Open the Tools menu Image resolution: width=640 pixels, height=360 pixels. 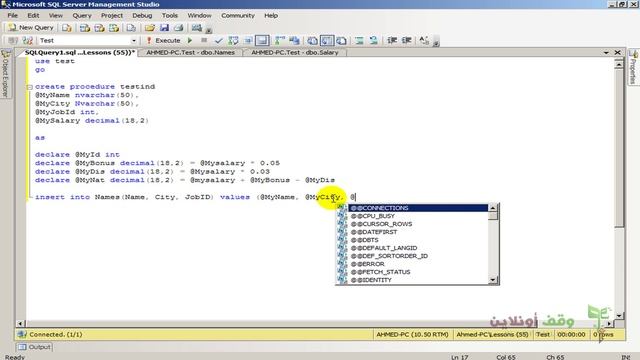click(170, 16)
